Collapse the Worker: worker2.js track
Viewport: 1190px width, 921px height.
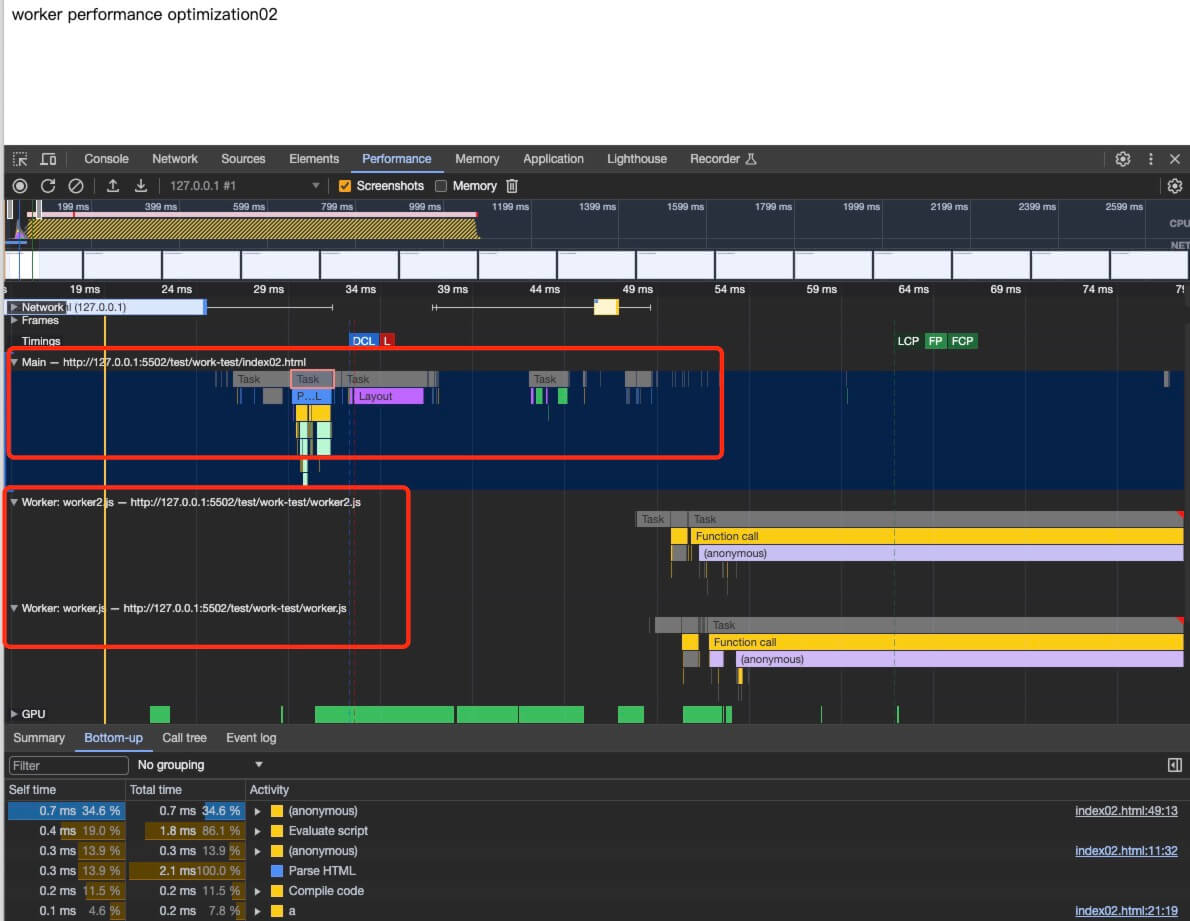point(14,502)
